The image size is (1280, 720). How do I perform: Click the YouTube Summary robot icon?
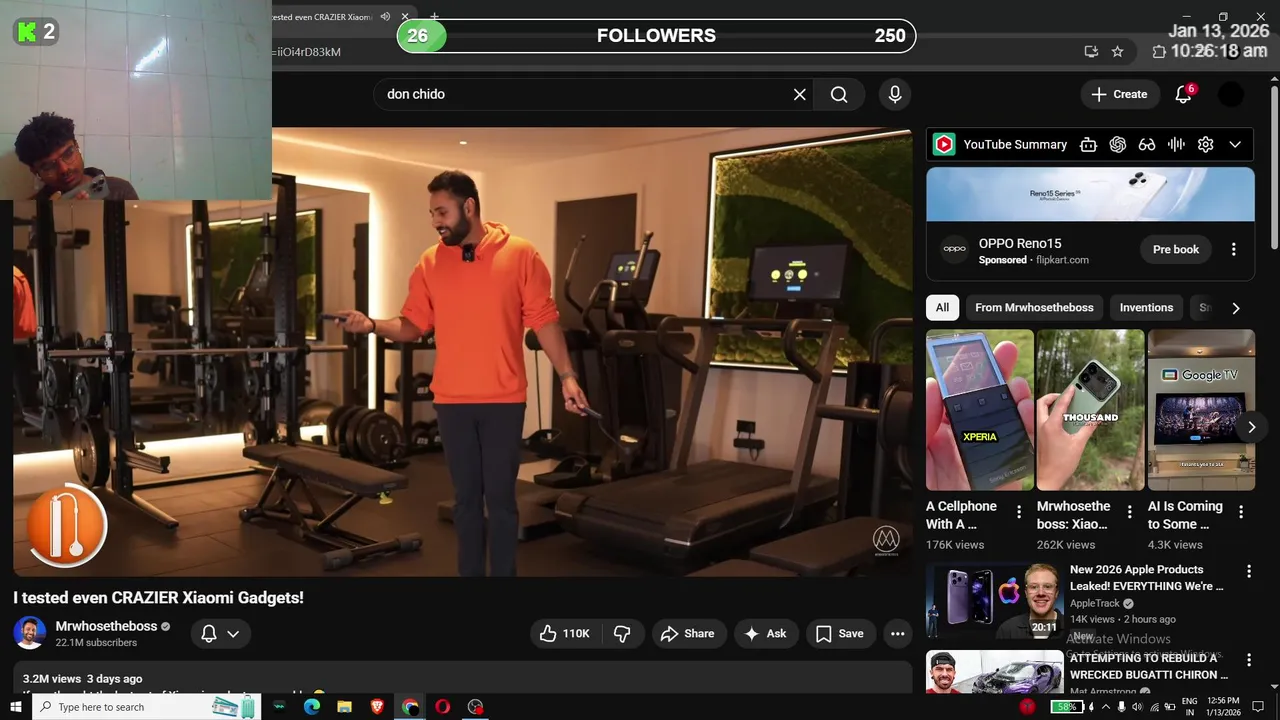(1088, 144)
